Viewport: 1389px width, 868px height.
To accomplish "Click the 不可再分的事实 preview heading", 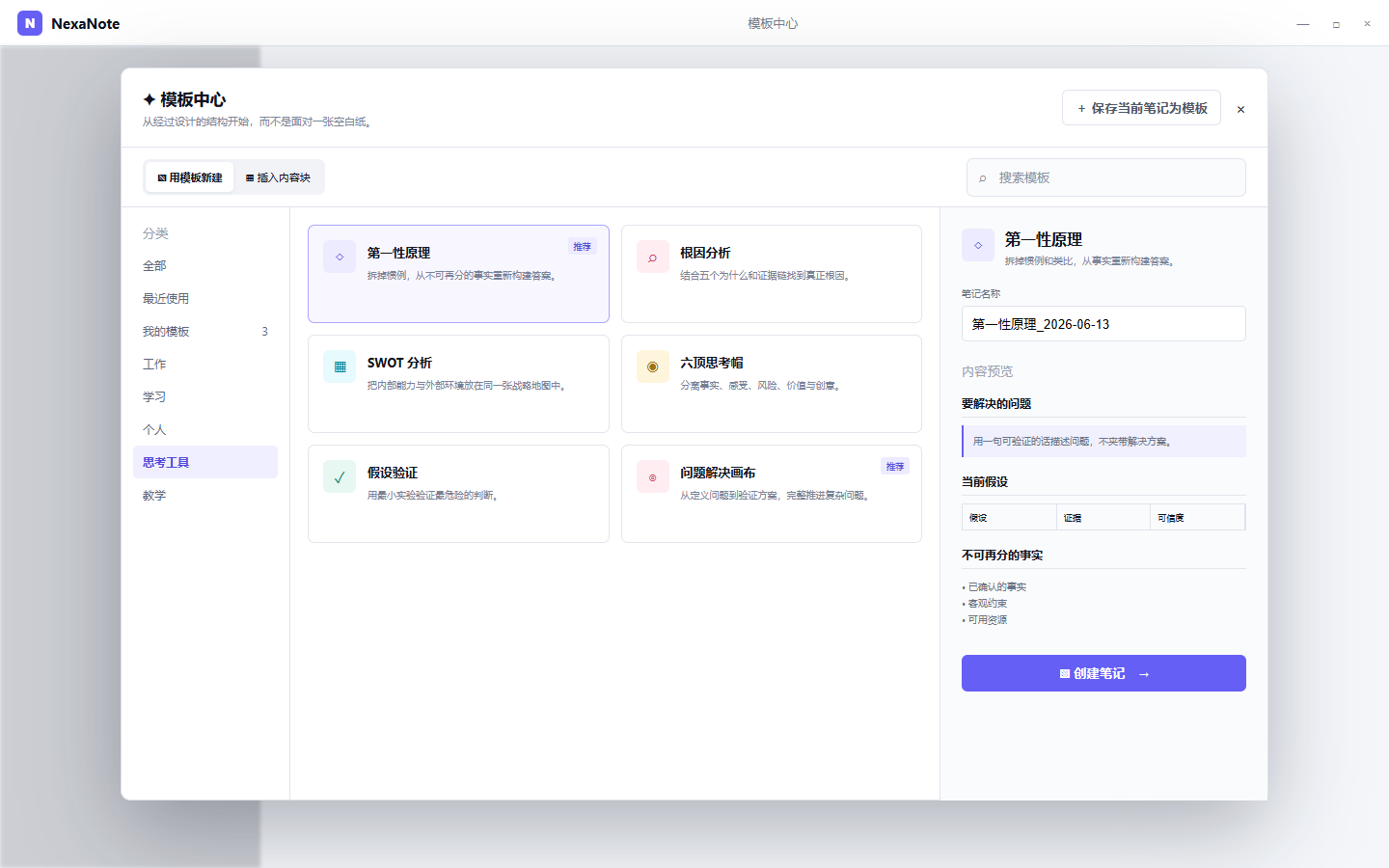I will (x=1002, y=556).
